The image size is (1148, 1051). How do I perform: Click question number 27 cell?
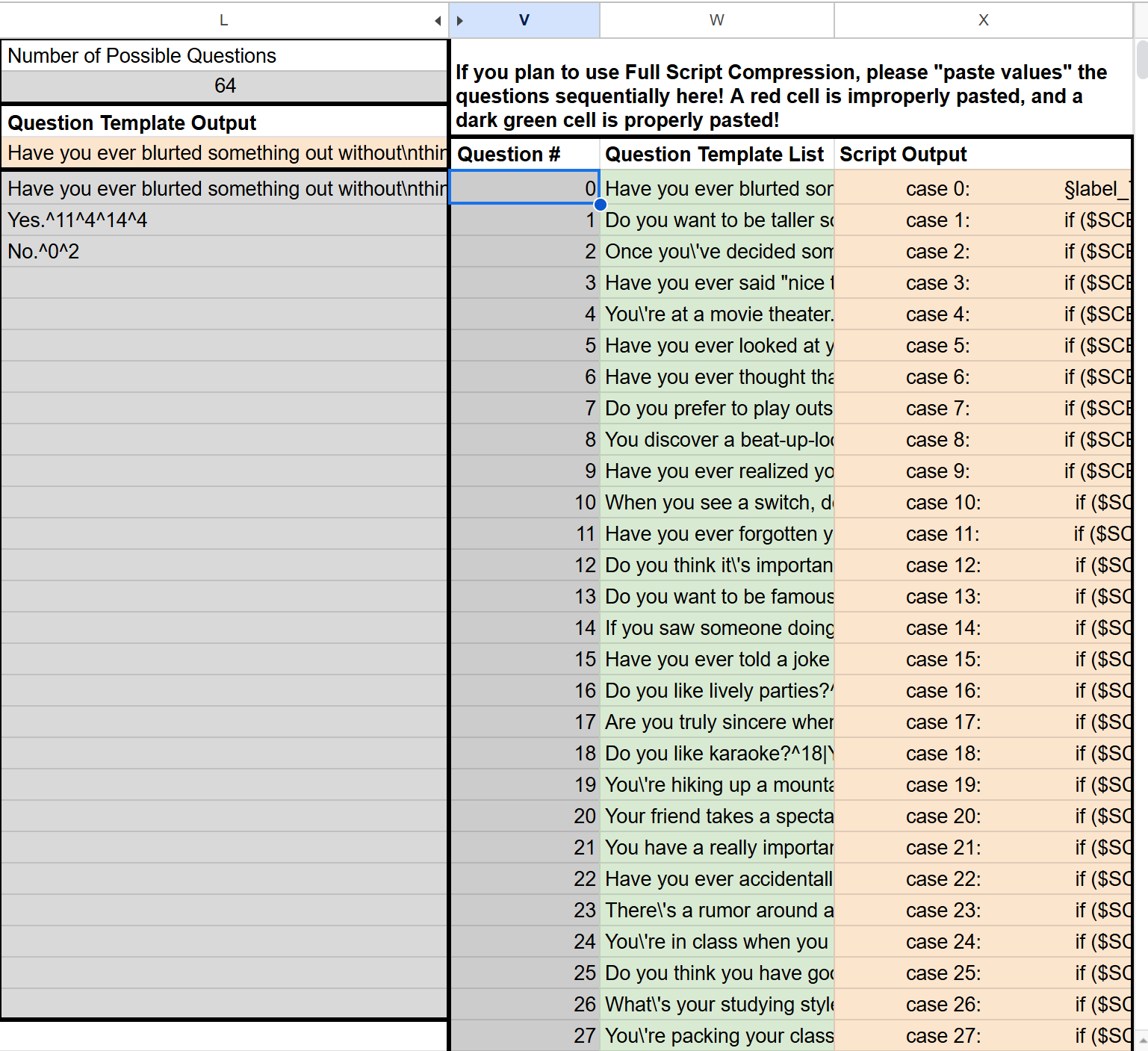(524, 1036)
